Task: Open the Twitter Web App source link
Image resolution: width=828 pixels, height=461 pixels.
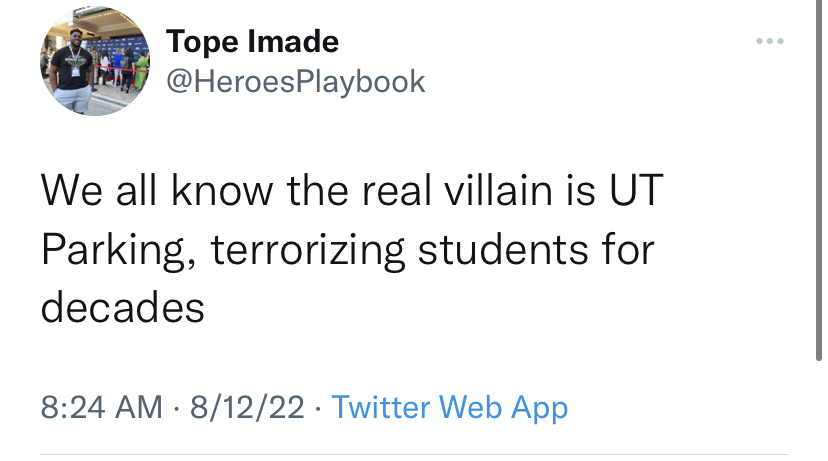Action: 449,407
